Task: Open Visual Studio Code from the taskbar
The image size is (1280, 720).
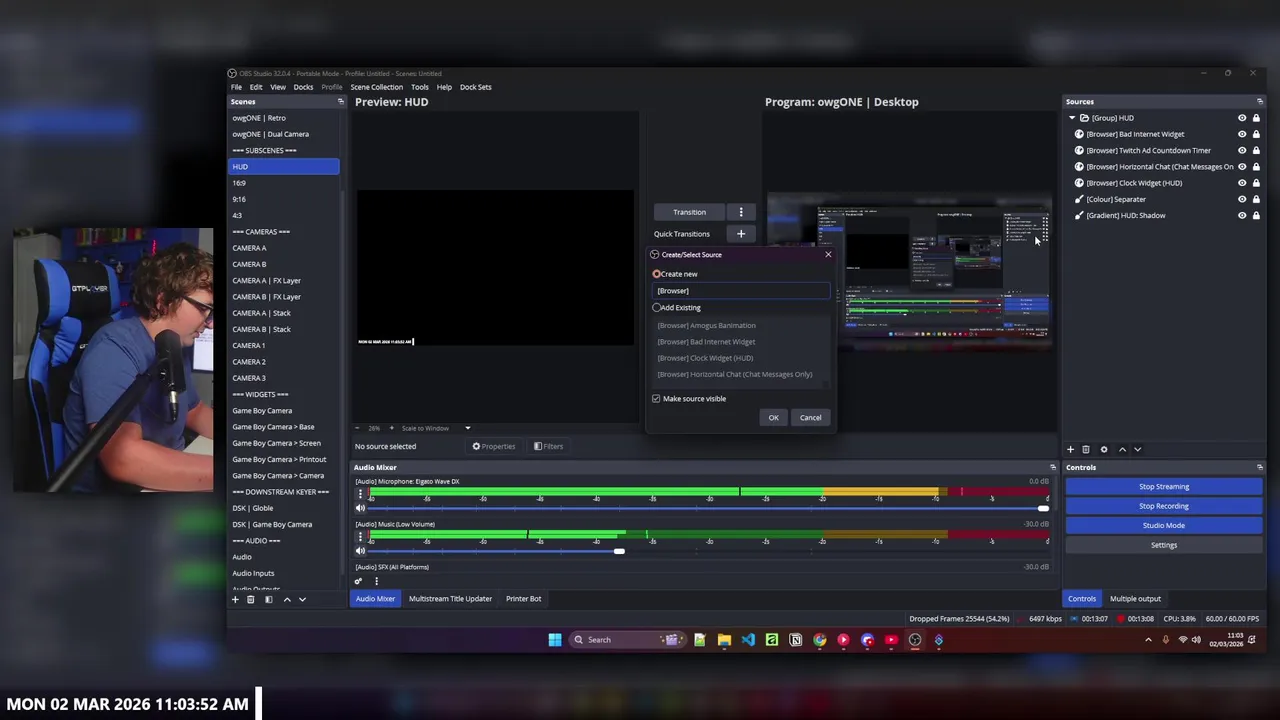Action: [748, 640]
